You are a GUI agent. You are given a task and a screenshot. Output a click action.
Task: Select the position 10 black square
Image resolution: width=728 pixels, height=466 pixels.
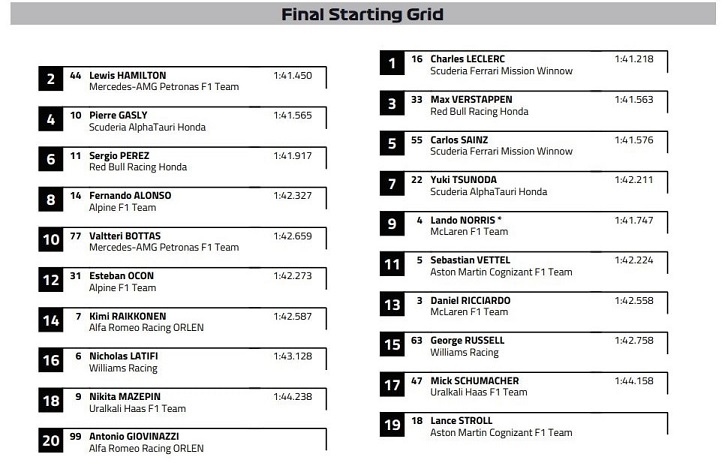51,239
